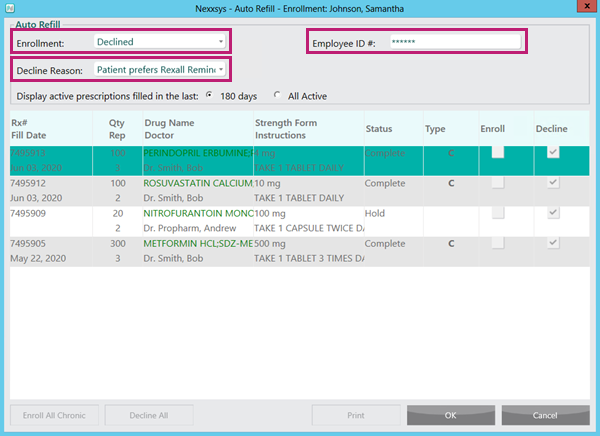Select the All Active radio button
This screenshot has width=600, height=436.
coord(278,97)
